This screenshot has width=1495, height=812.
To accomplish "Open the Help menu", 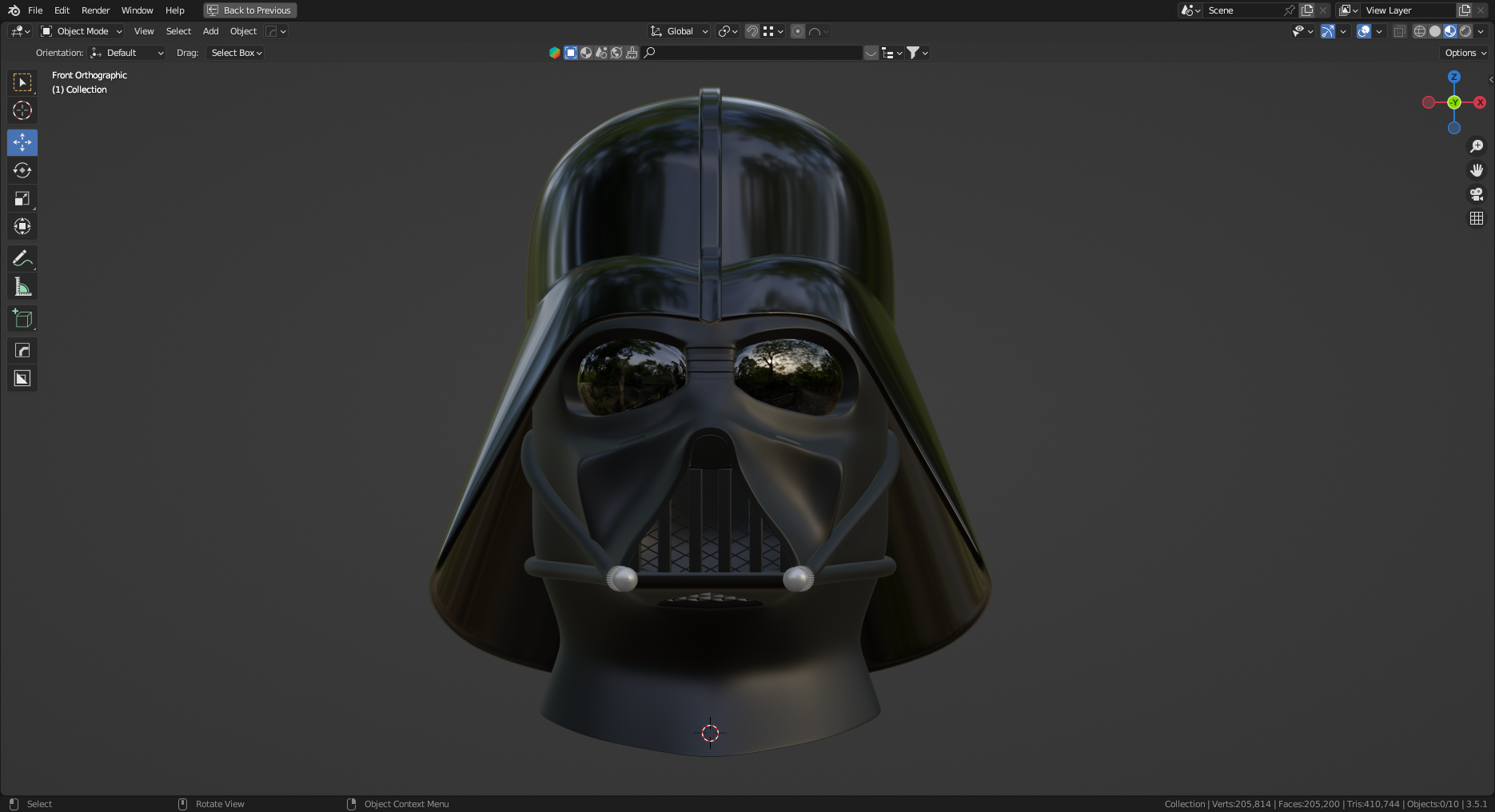I will (x=175, y=10).
